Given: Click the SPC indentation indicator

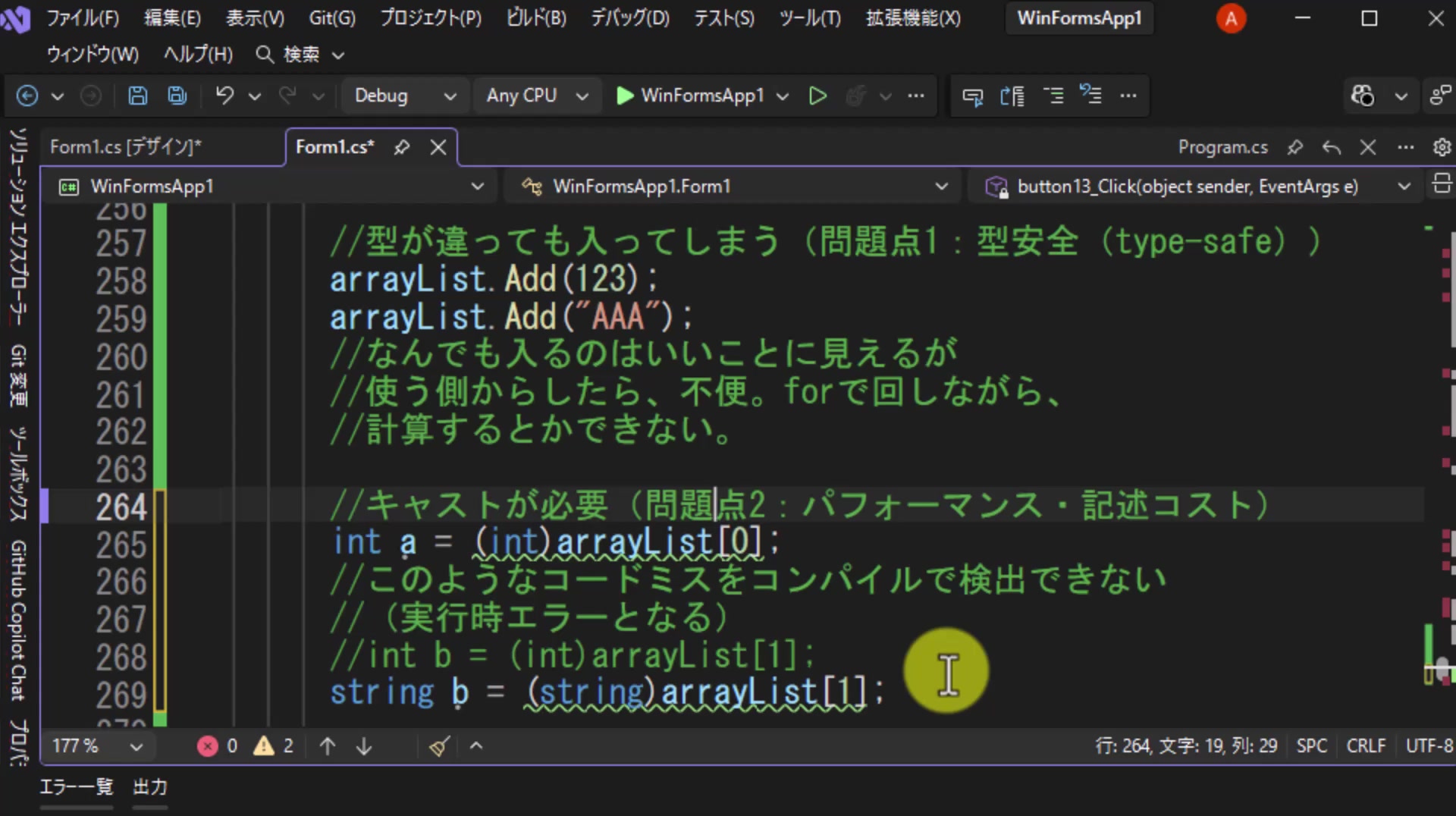Looking at the screenshot, I should [1312, 746].
